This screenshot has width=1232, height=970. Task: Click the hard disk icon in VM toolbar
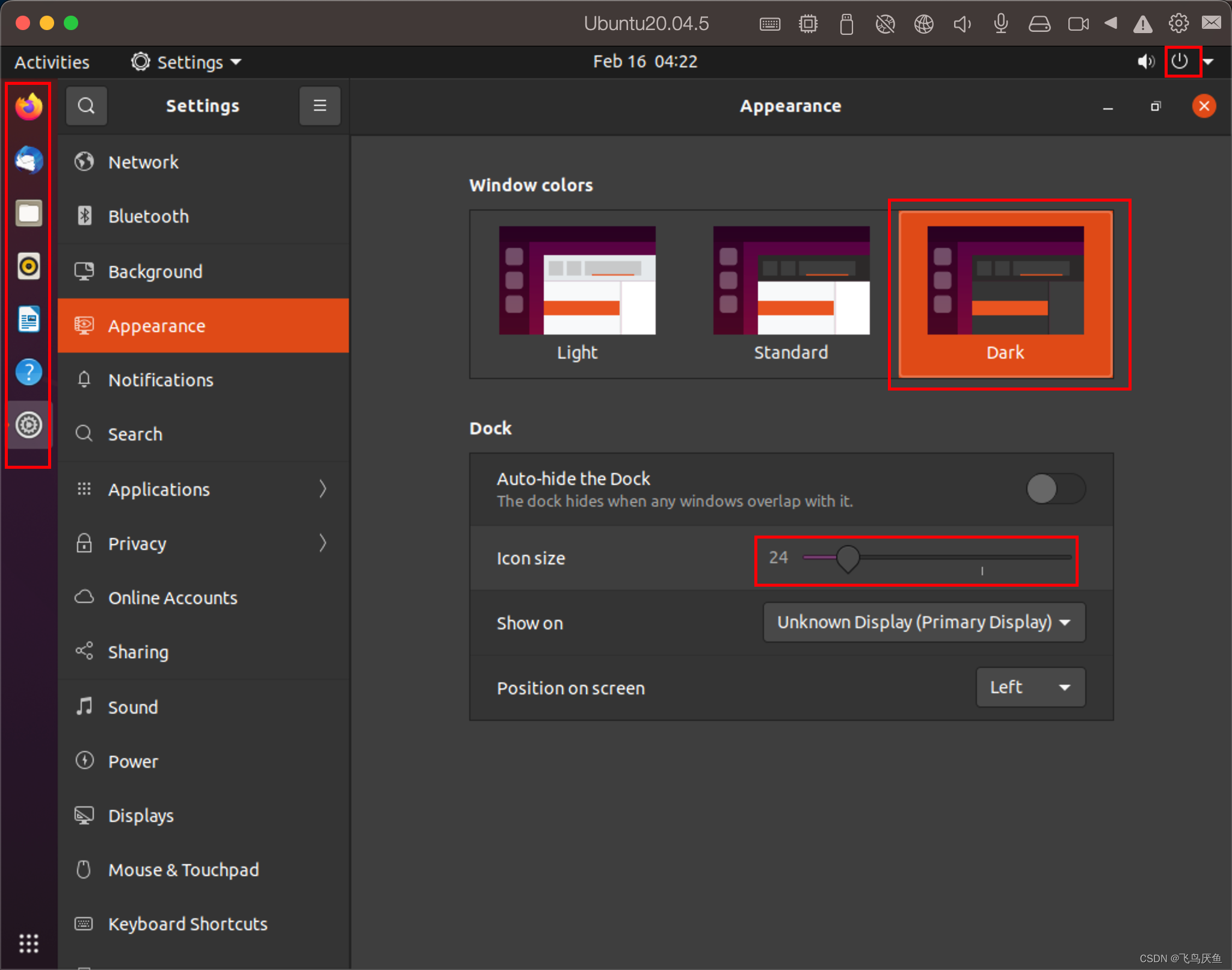point(1039,24)
